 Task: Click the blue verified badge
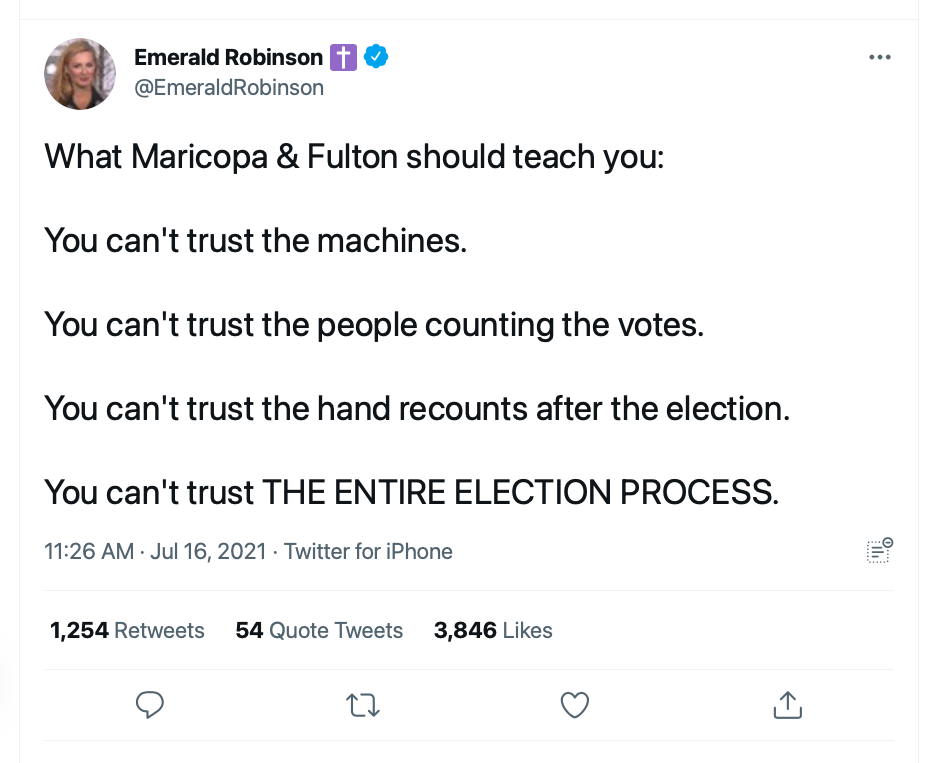click(375, 57)
